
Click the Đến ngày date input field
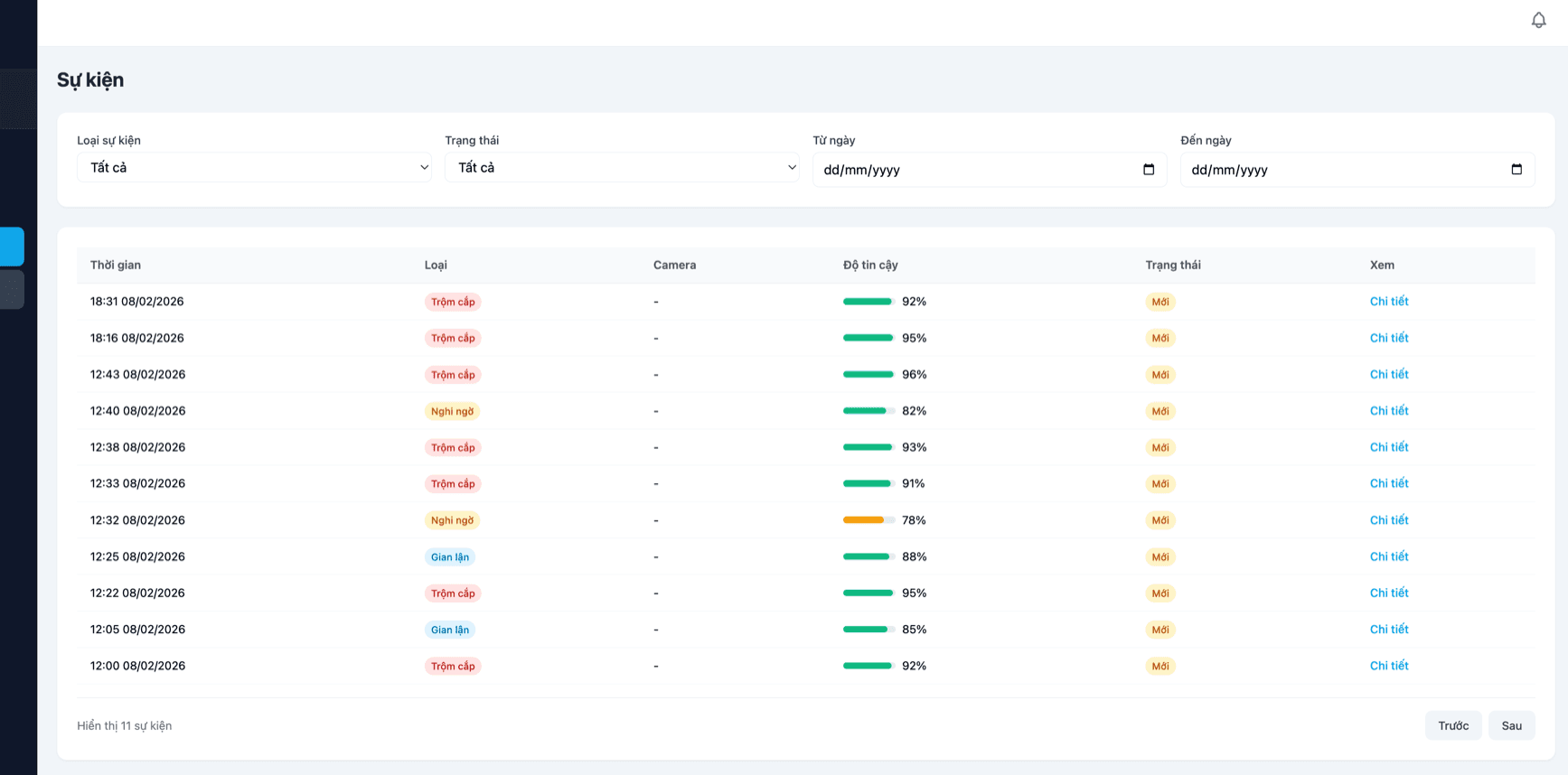coord(1344,170)
